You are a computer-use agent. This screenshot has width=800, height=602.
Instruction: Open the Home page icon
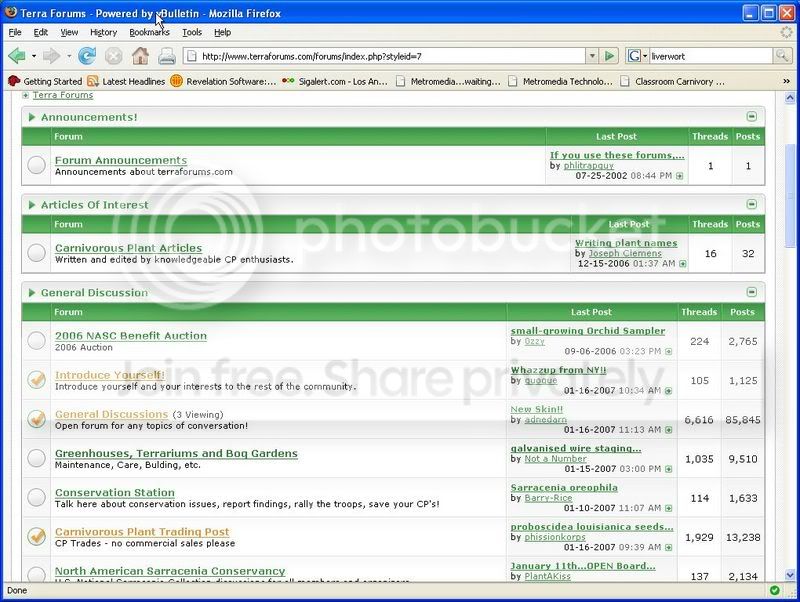(x=140, y=55)
